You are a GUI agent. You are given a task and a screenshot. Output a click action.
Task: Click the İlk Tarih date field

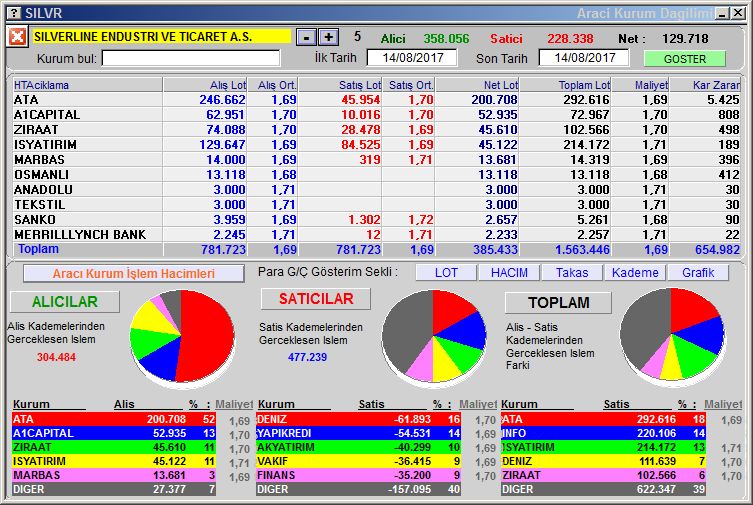[412, 58]
